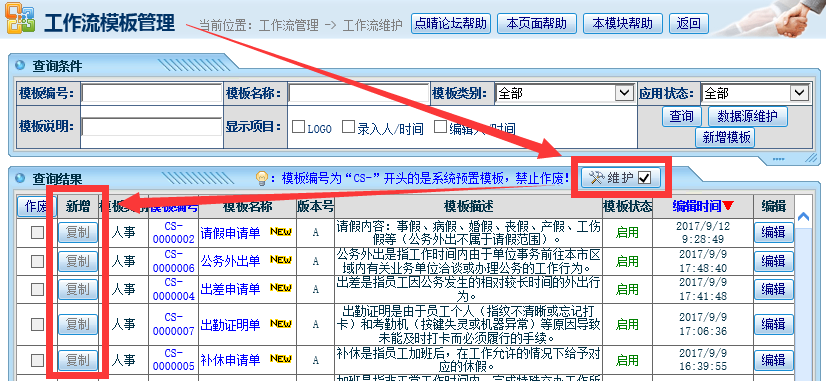Image resolution: width=826 pixels, height=381 pixels.
Task: Click the NEW badge next to 请假申请单
Action: point(281,231)
